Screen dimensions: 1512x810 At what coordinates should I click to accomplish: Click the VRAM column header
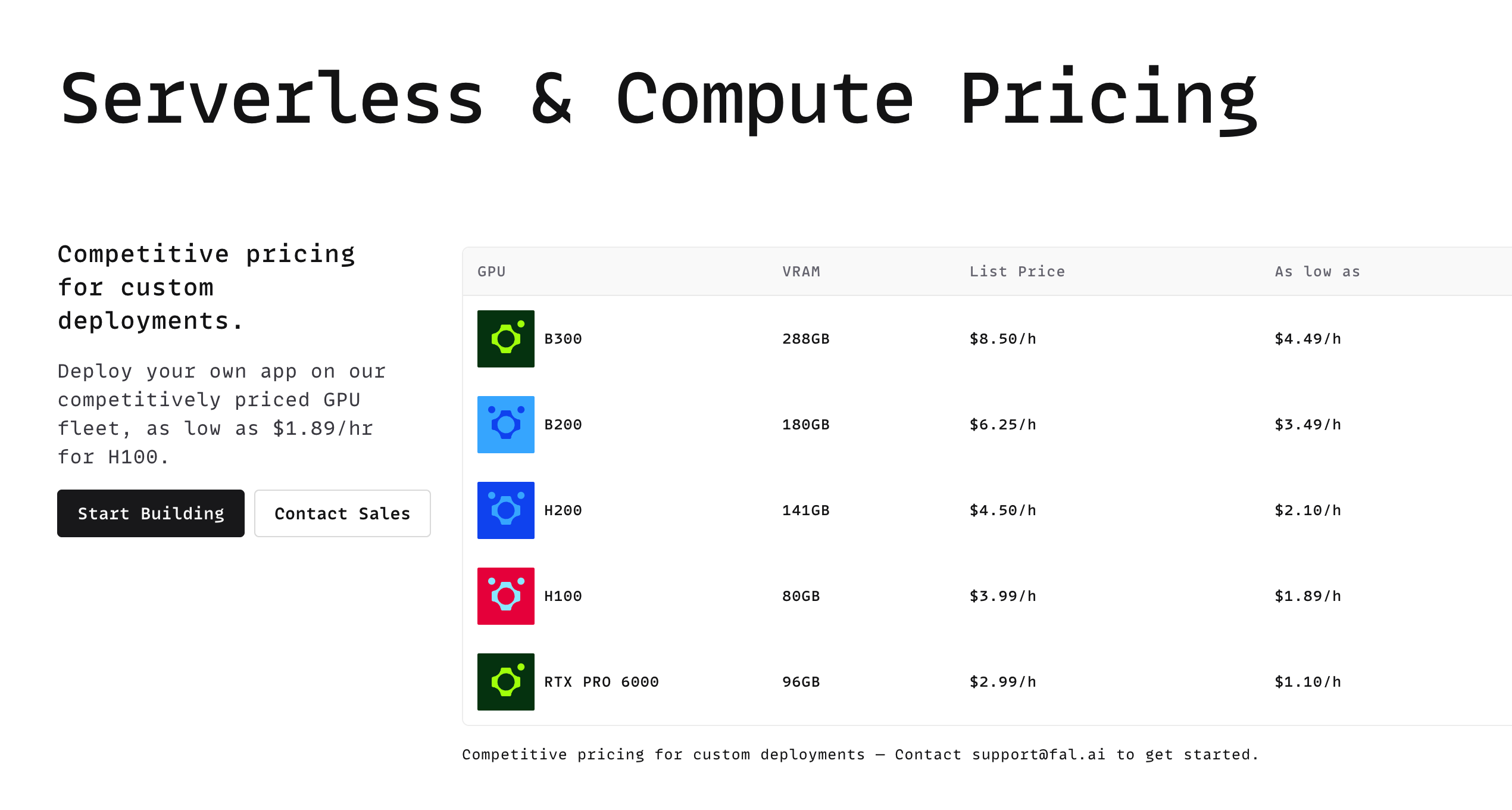tap(801, 272)
